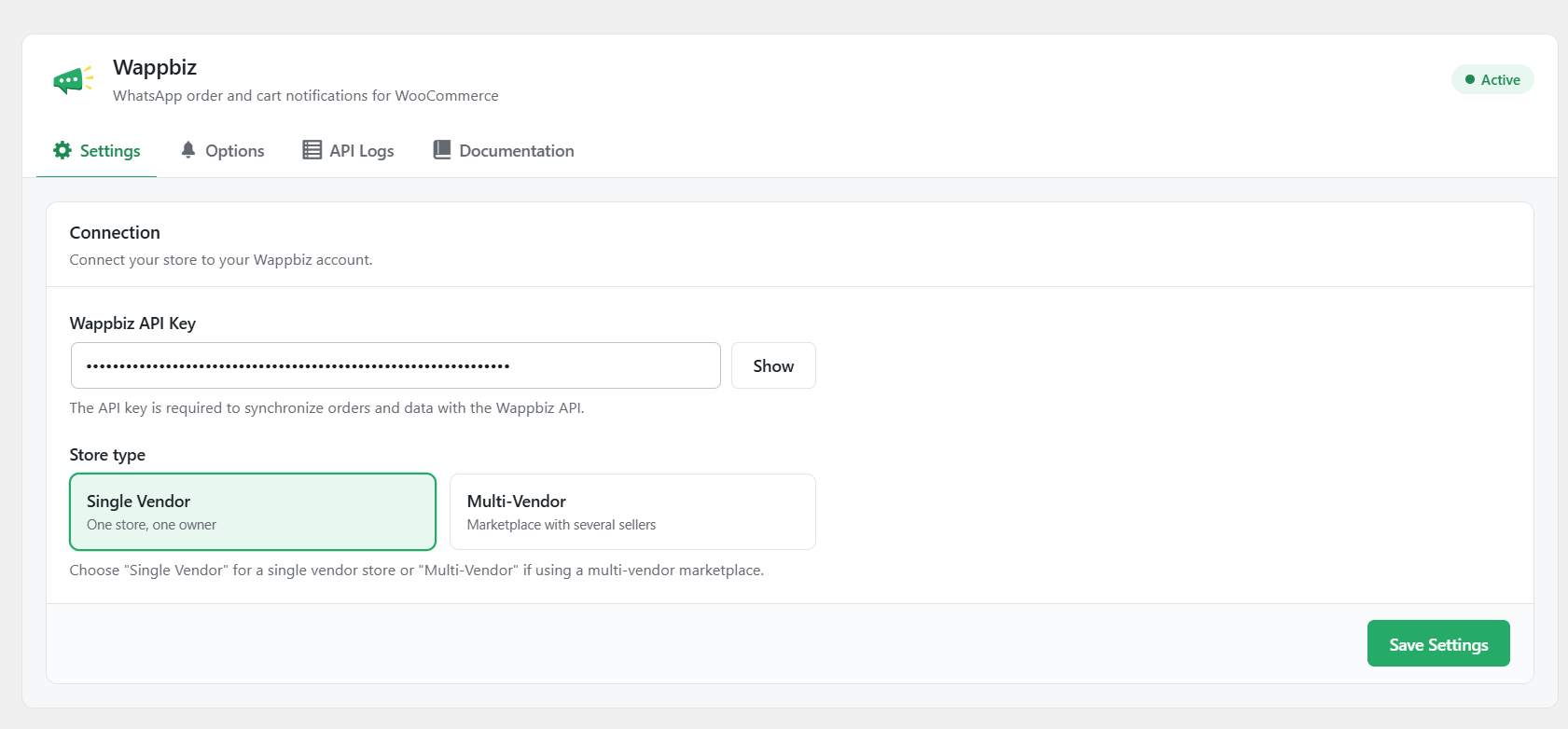Click the 'Wappbiz API Key' label
Viewport: 1568px width, 729px height.
point(132,323)
